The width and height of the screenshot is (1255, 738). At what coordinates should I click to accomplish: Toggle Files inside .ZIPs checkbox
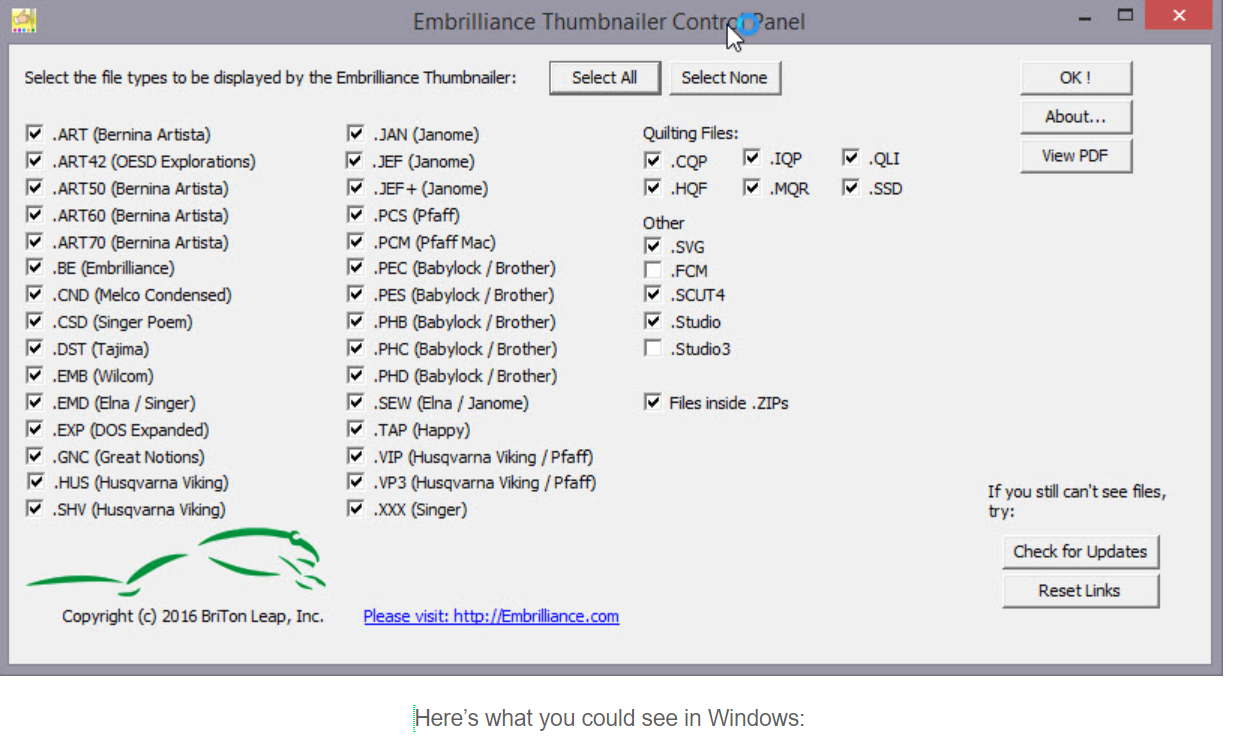click(653, 402)
